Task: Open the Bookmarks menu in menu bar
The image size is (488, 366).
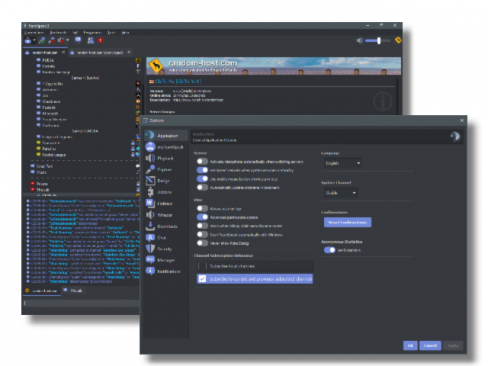Action: [x=58, y=33]
